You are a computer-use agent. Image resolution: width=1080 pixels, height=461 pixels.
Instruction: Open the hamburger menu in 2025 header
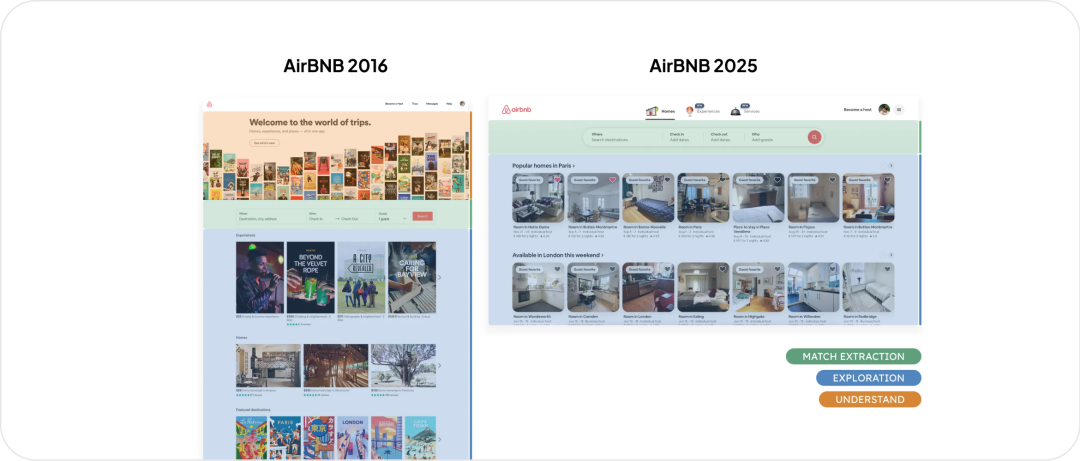tap(899, 110)
